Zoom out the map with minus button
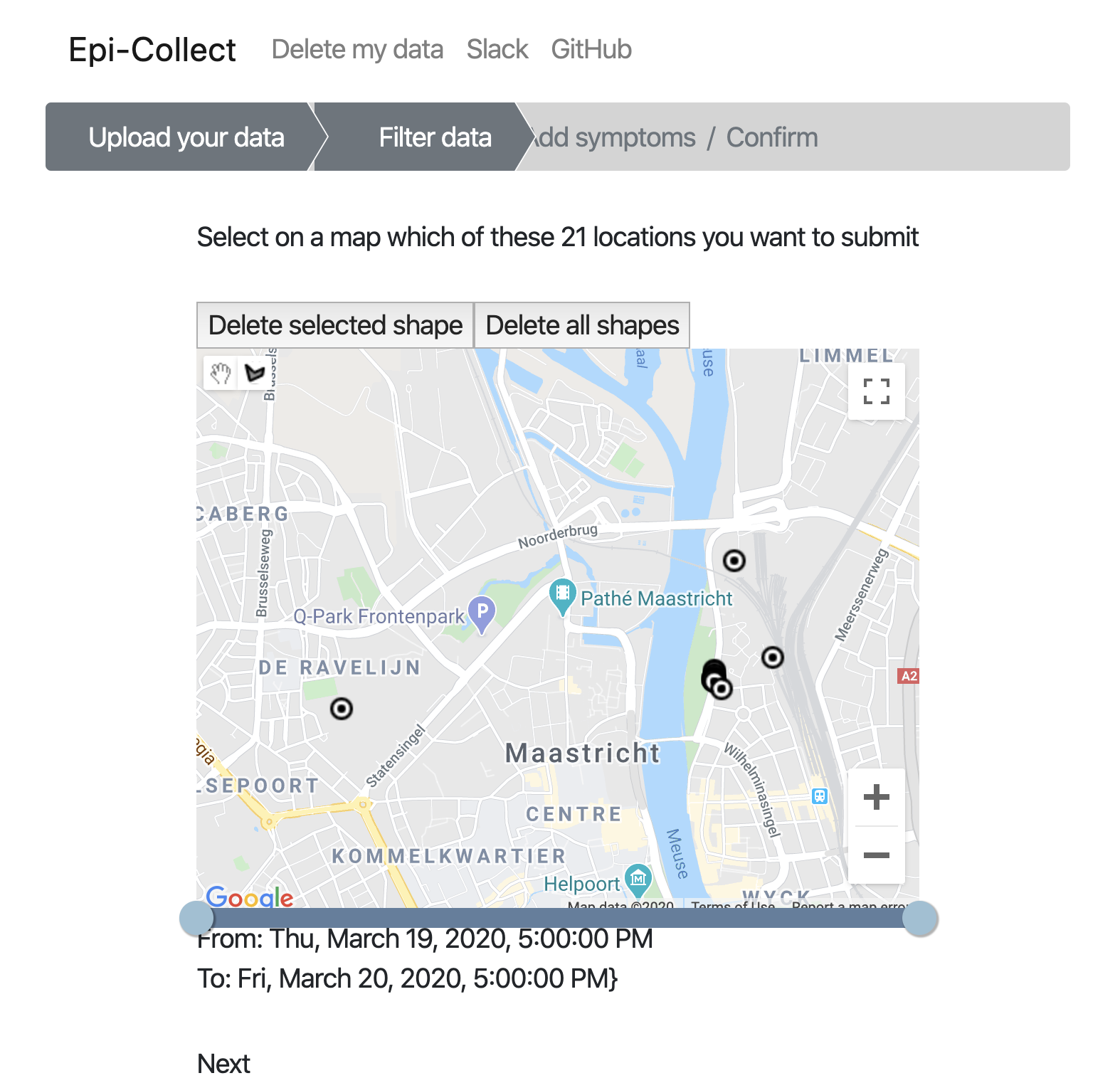The width and height of the screenshot is (1120, 1083). (x=877, y=855)
